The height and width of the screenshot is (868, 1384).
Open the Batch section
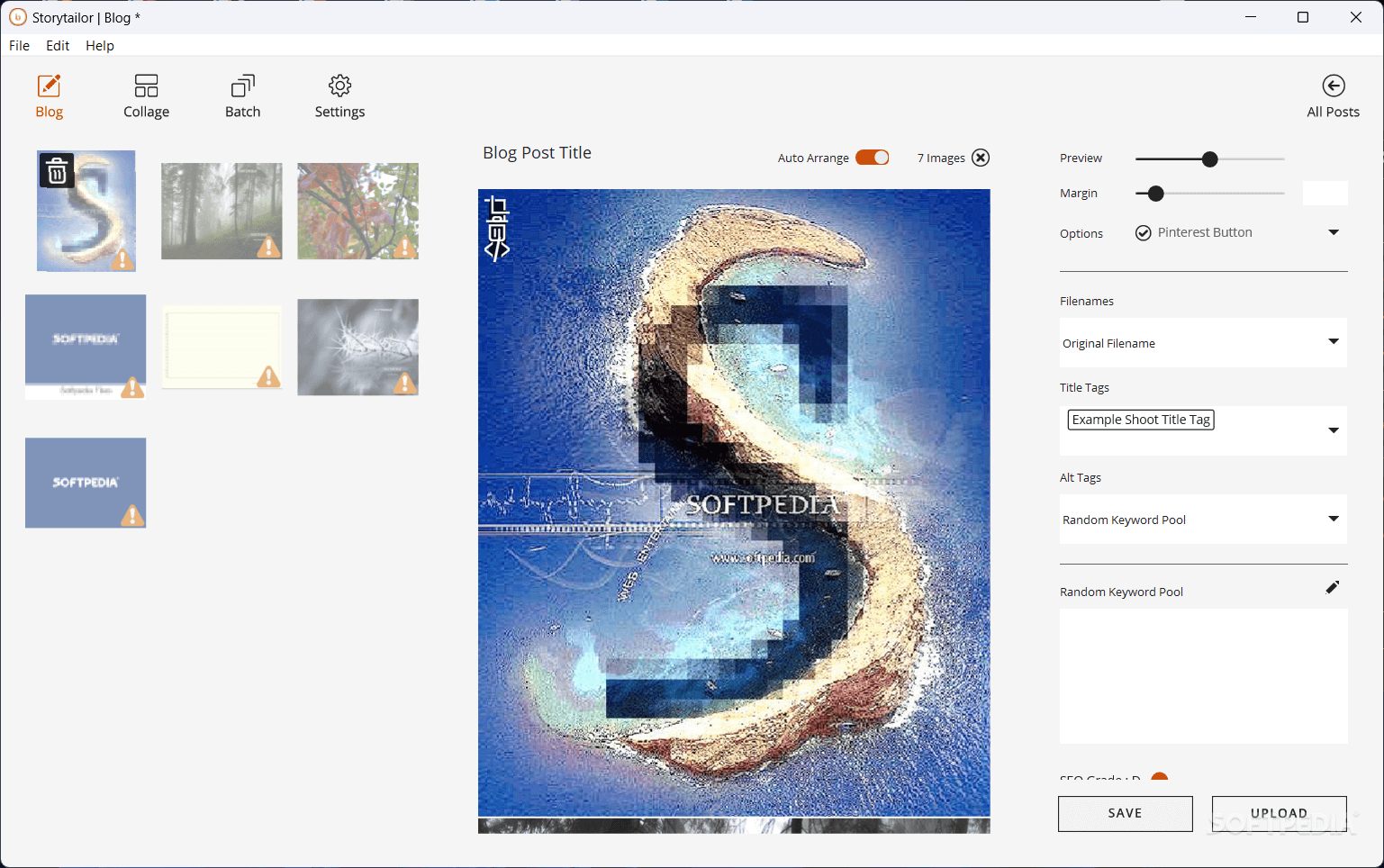coord(242,96)
